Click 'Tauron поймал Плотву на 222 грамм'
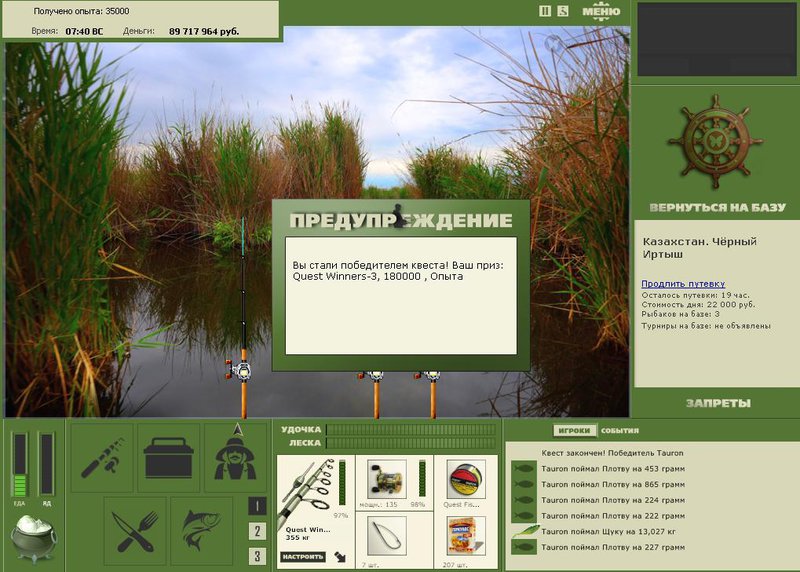This screenshot has width=800, height=572. click(613, 516)
